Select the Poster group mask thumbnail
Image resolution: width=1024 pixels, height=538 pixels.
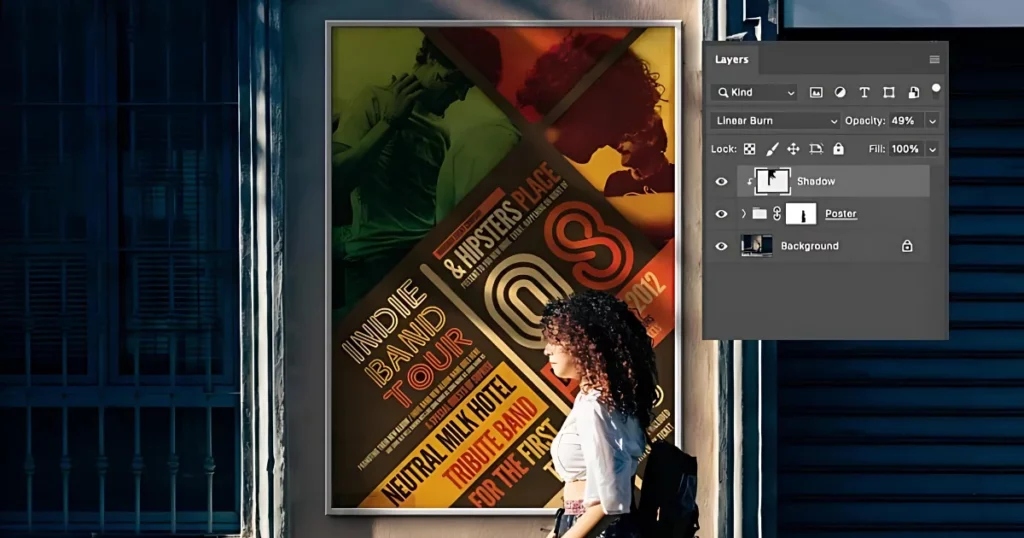coord(801,214)
